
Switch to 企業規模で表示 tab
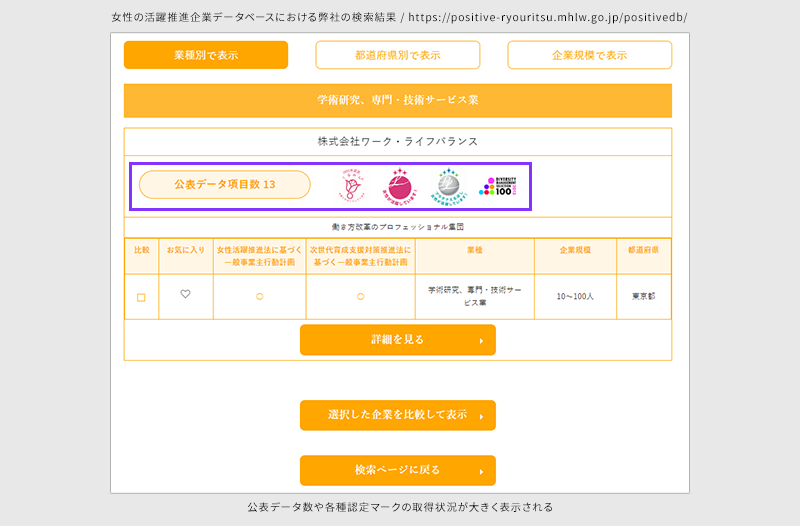tap(589, 55)
